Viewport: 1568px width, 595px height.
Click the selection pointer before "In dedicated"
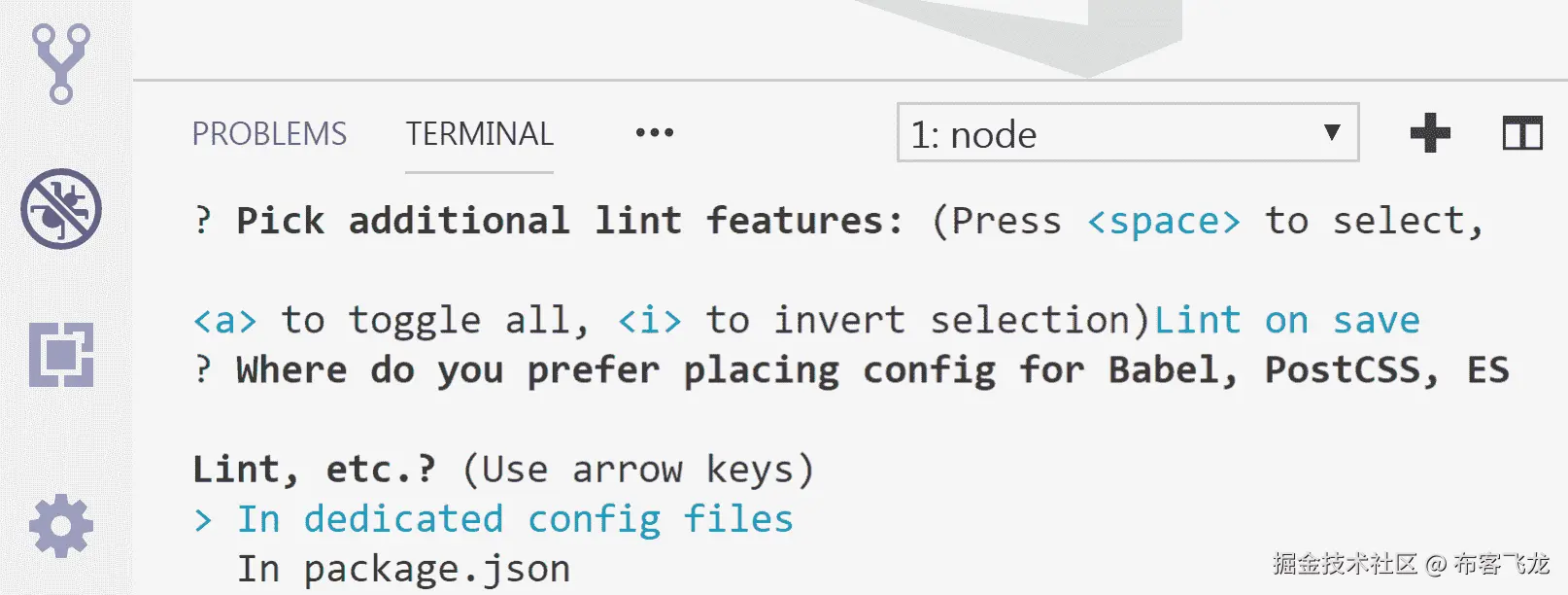click(x=203, y=520)
